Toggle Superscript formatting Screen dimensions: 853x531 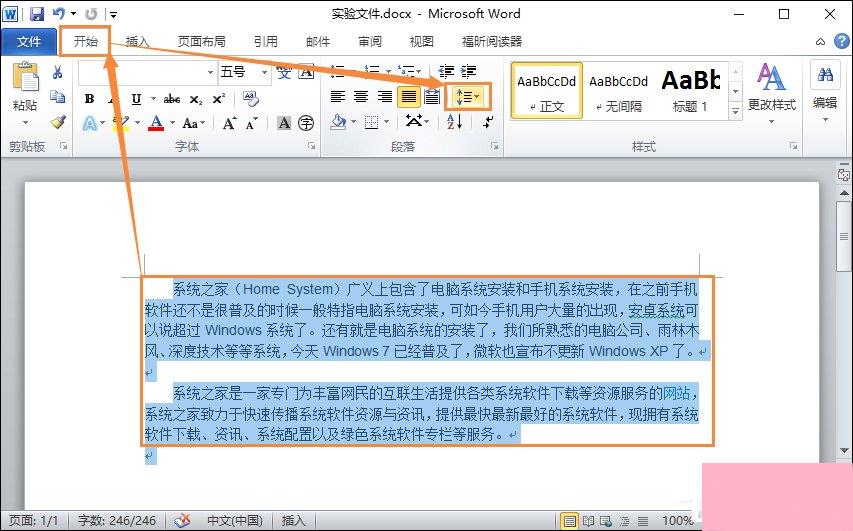tap(218, 98)
